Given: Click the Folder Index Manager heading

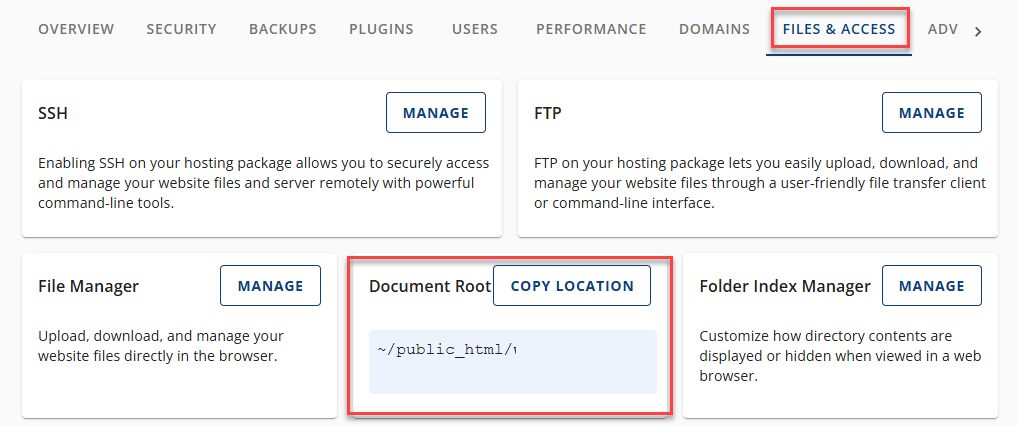Looking at the screenshot, I should (784, 286).
